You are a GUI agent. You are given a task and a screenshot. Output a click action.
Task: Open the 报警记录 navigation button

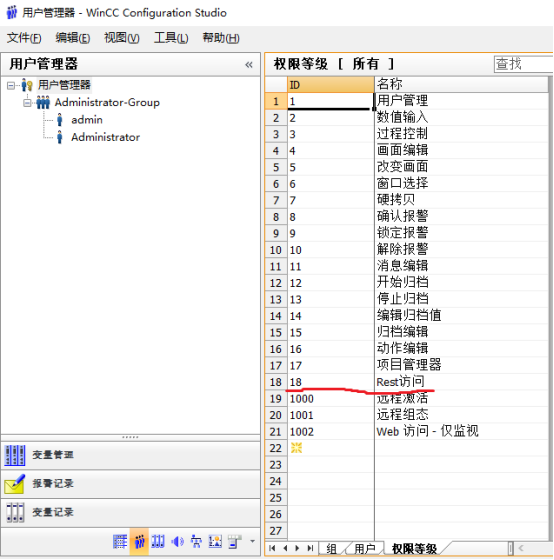[130, 484]
